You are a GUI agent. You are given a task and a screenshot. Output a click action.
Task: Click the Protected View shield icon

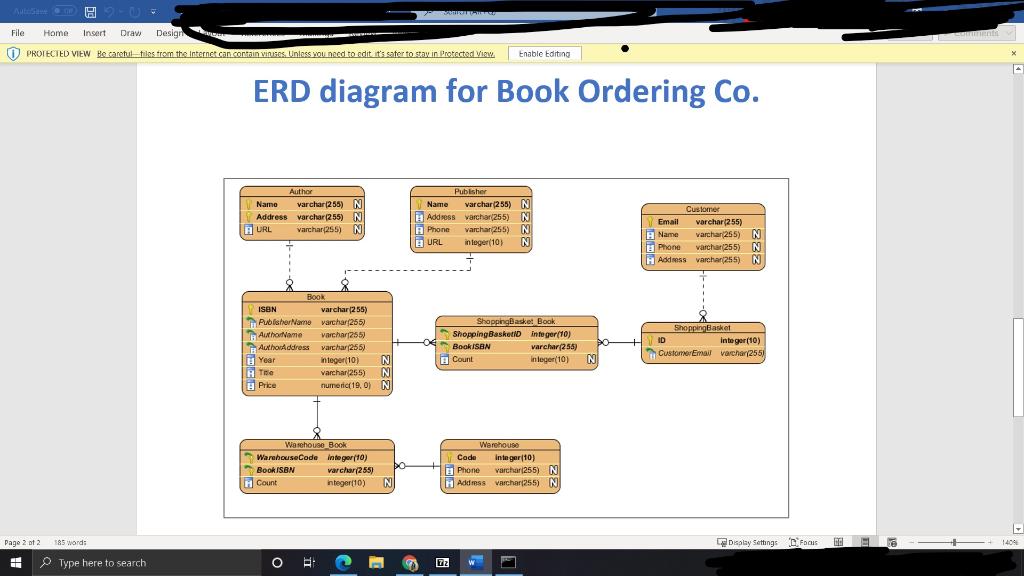click(14, 55)
